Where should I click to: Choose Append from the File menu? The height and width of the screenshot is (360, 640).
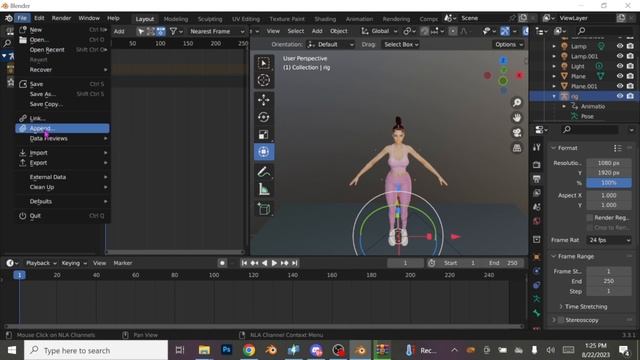click(x=62, y=129)
